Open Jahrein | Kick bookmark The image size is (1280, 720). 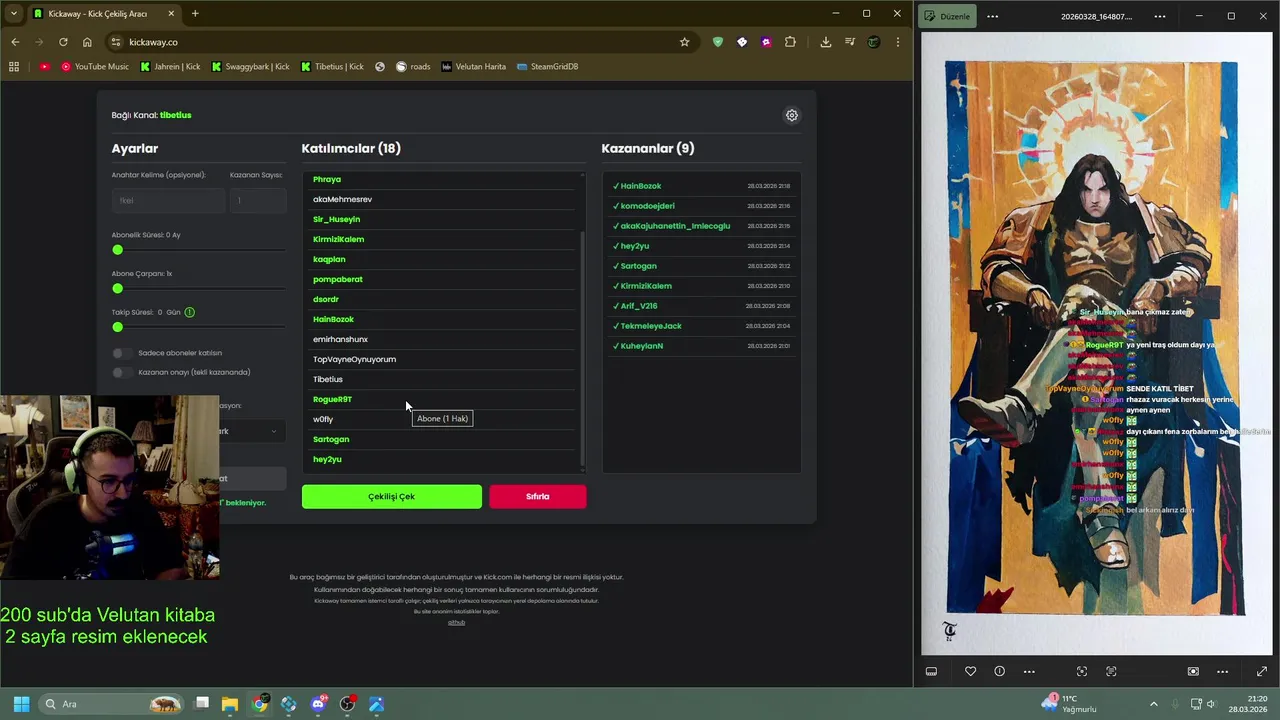point(170,66)
